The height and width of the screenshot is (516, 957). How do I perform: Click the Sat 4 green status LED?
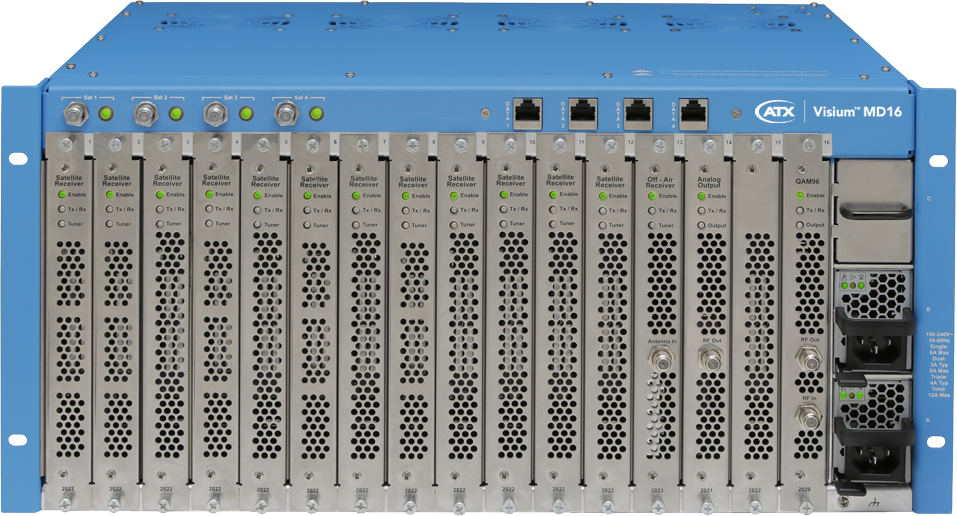315,114
